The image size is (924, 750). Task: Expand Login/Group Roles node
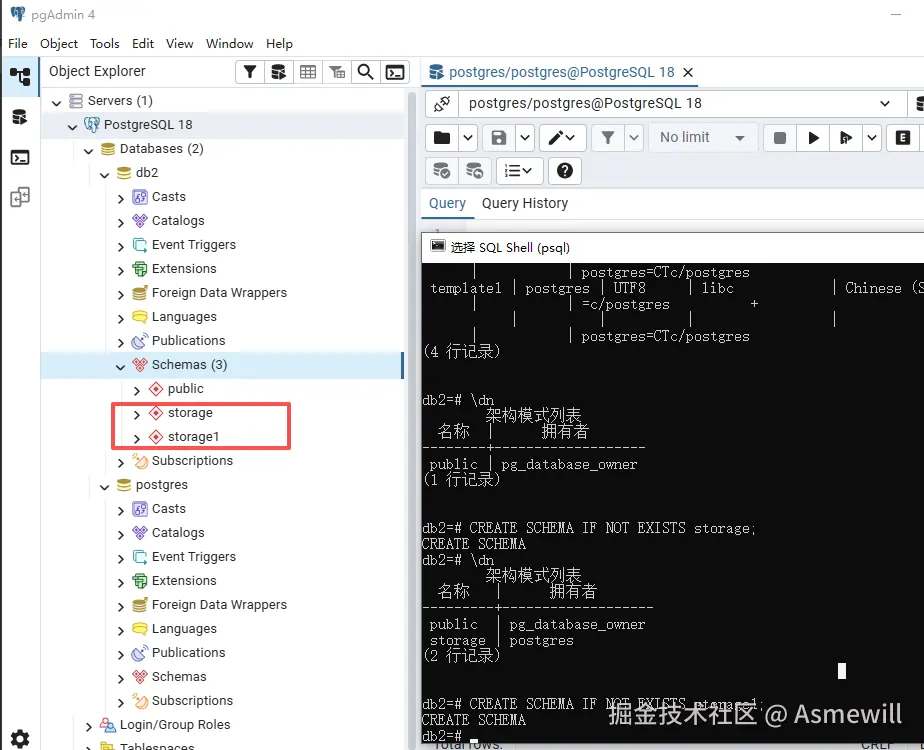click(x=88, y=726)
